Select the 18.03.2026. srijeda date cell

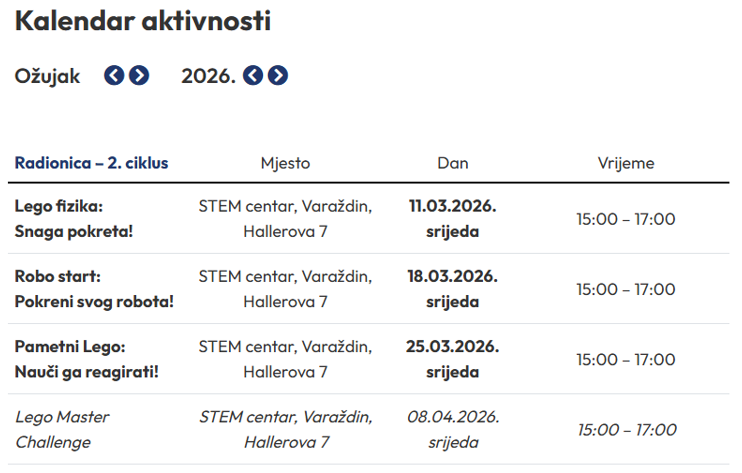click(452, 289)
